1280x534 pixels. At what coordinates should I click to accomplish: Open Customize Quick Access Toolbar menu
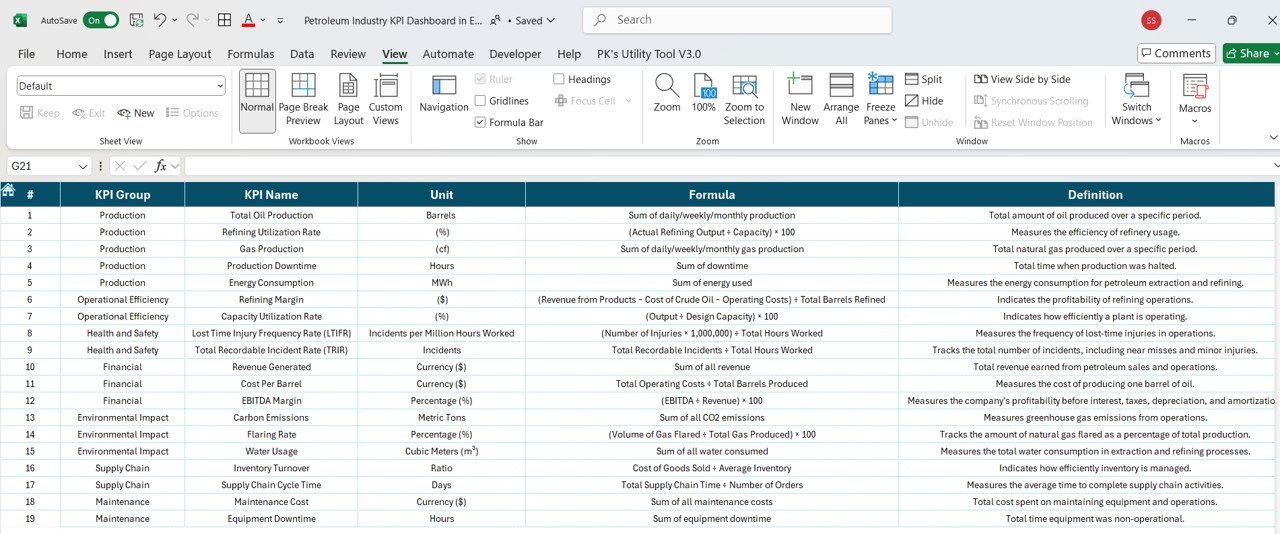(280, 20)
